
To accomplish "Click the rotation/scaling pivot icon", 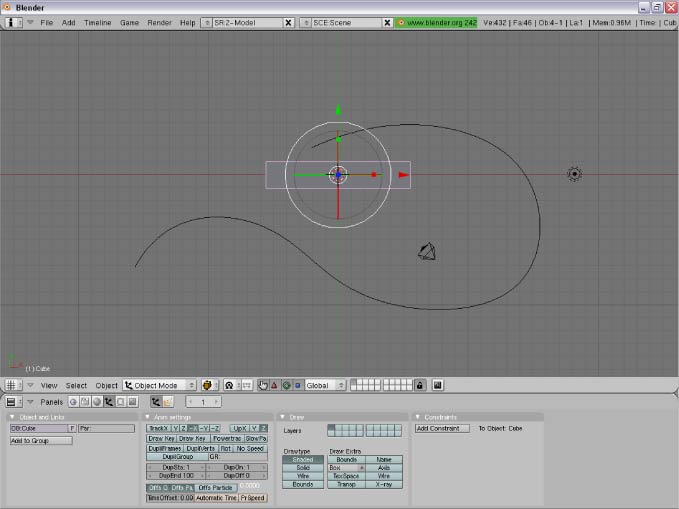I will 230,385.
